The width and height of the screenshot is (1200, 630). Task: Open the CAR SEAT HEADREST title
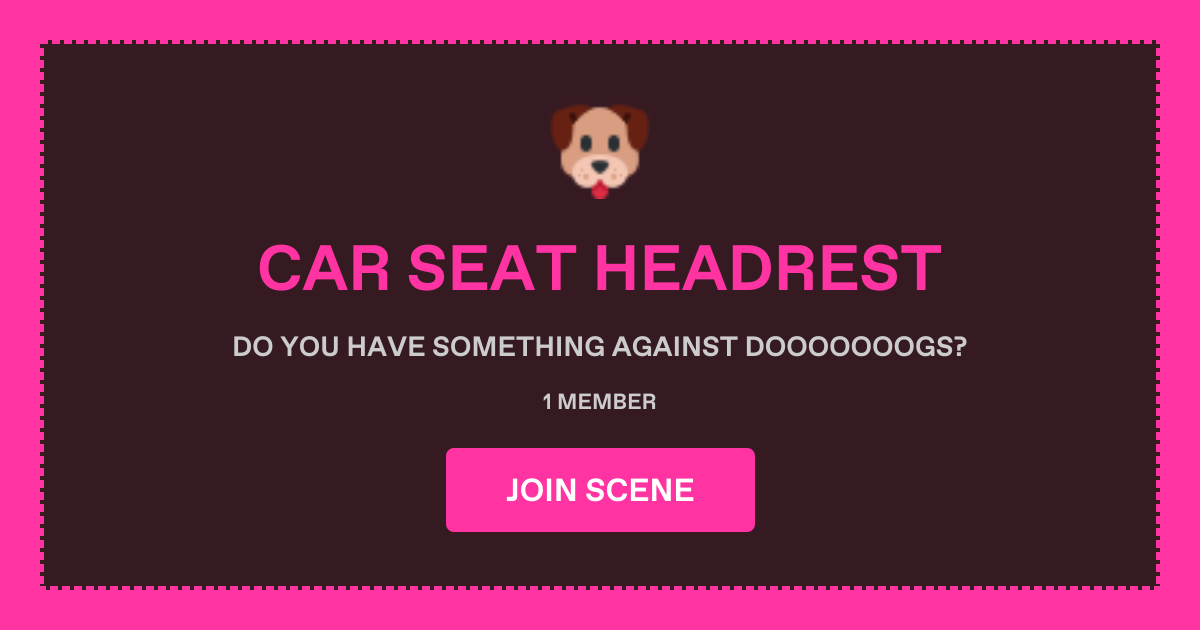point(600,268)
